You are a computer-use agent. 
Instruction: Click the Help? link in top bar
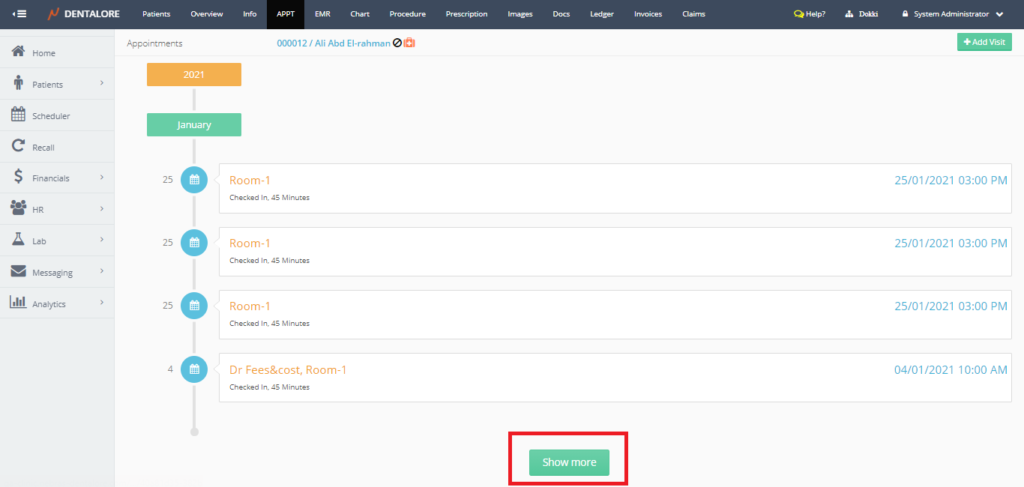click(x=809, y=14)
